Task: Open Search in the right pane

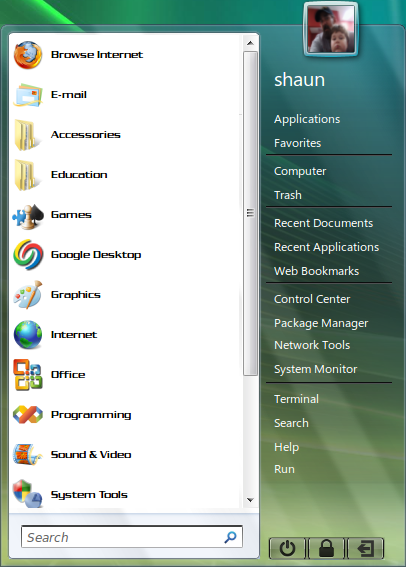Action: (291, 423)
